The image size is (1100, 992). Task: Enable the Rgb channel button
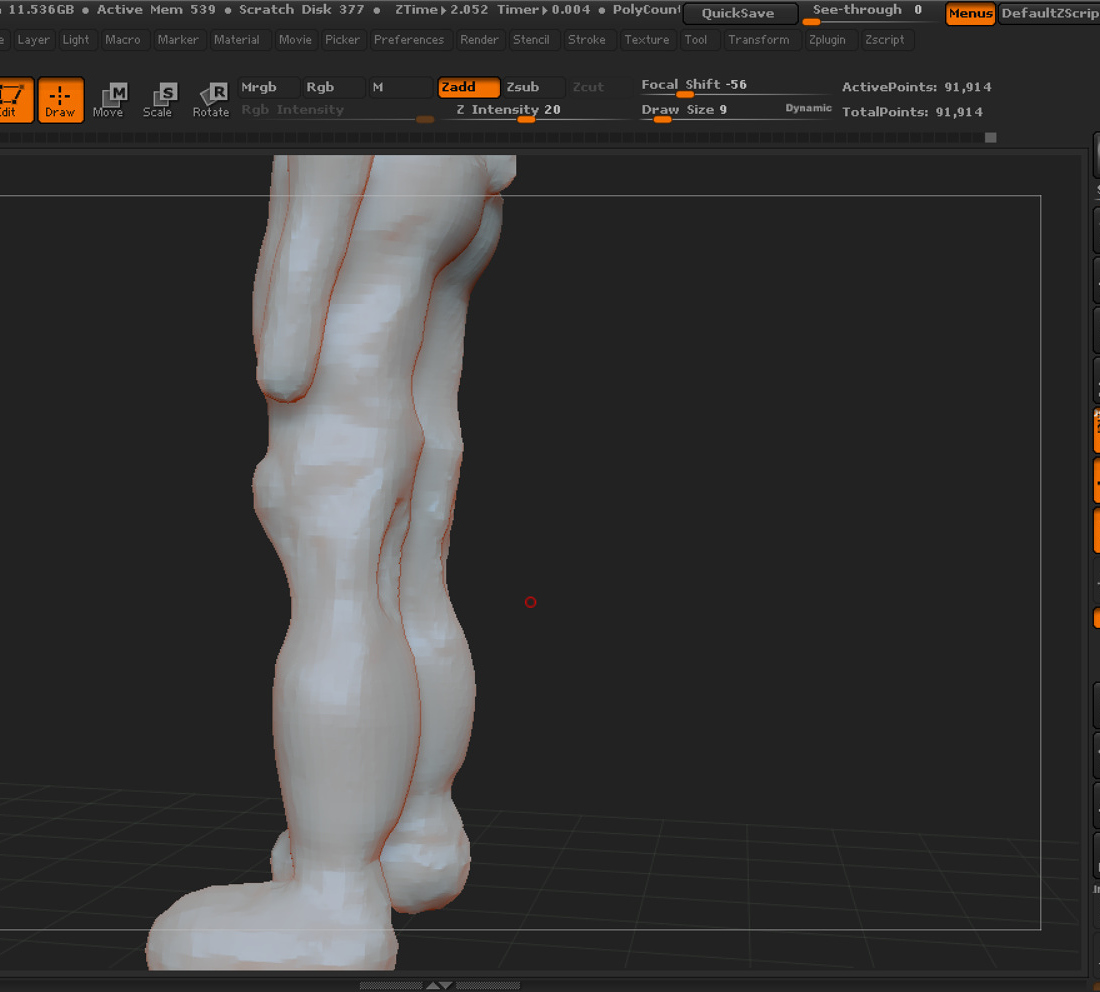pos(333,87)
